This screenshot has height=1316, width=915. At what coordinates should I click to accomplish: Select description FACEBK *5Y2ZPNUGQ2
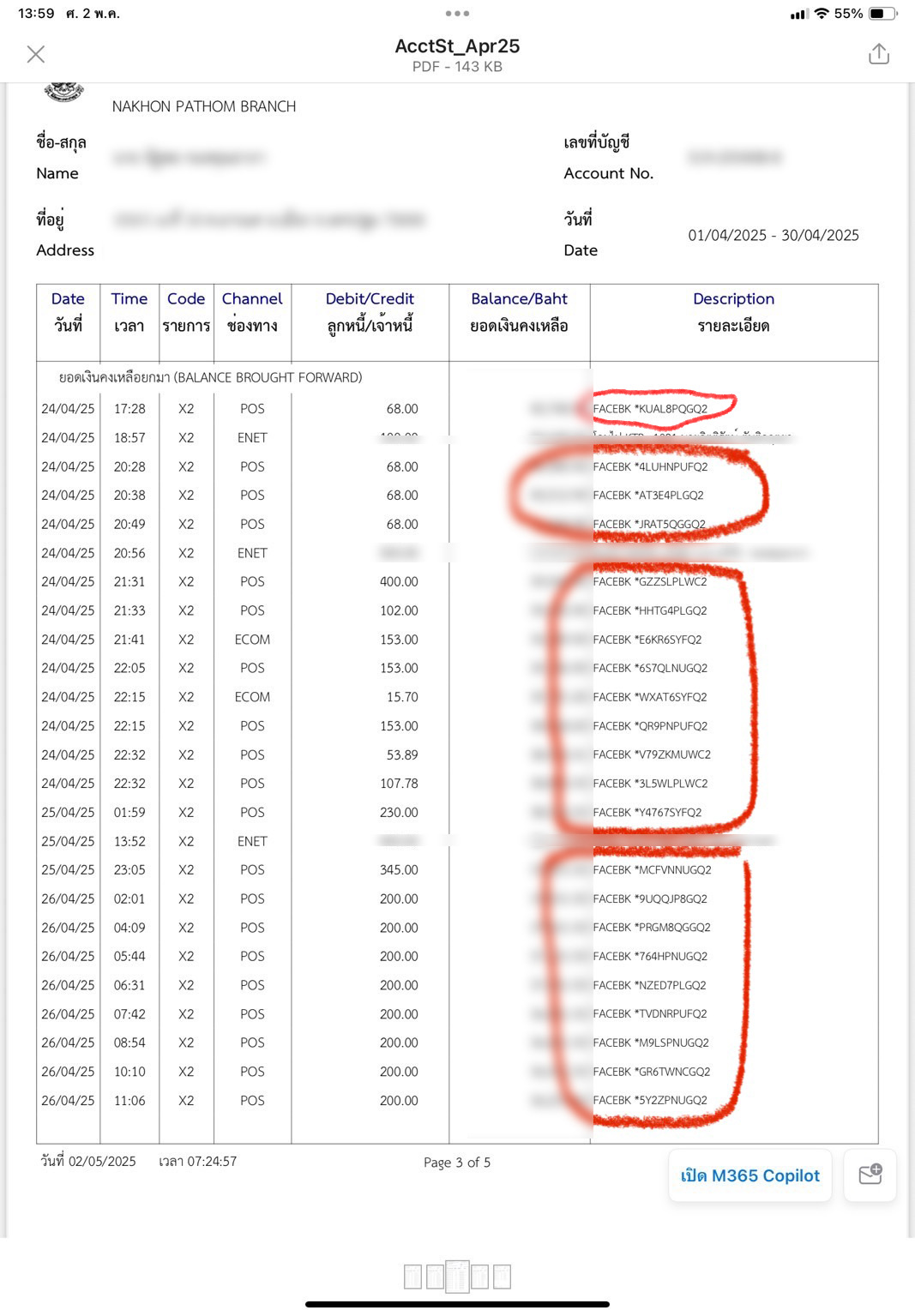(650, 1100)
